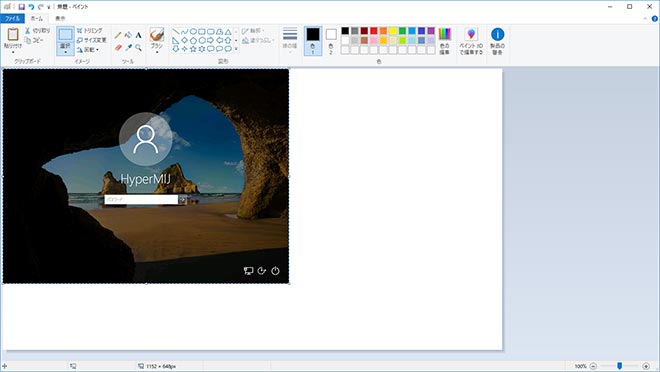The image size is (660, 372).
Task: Select the Pencil tool
Action: (118, 35)
